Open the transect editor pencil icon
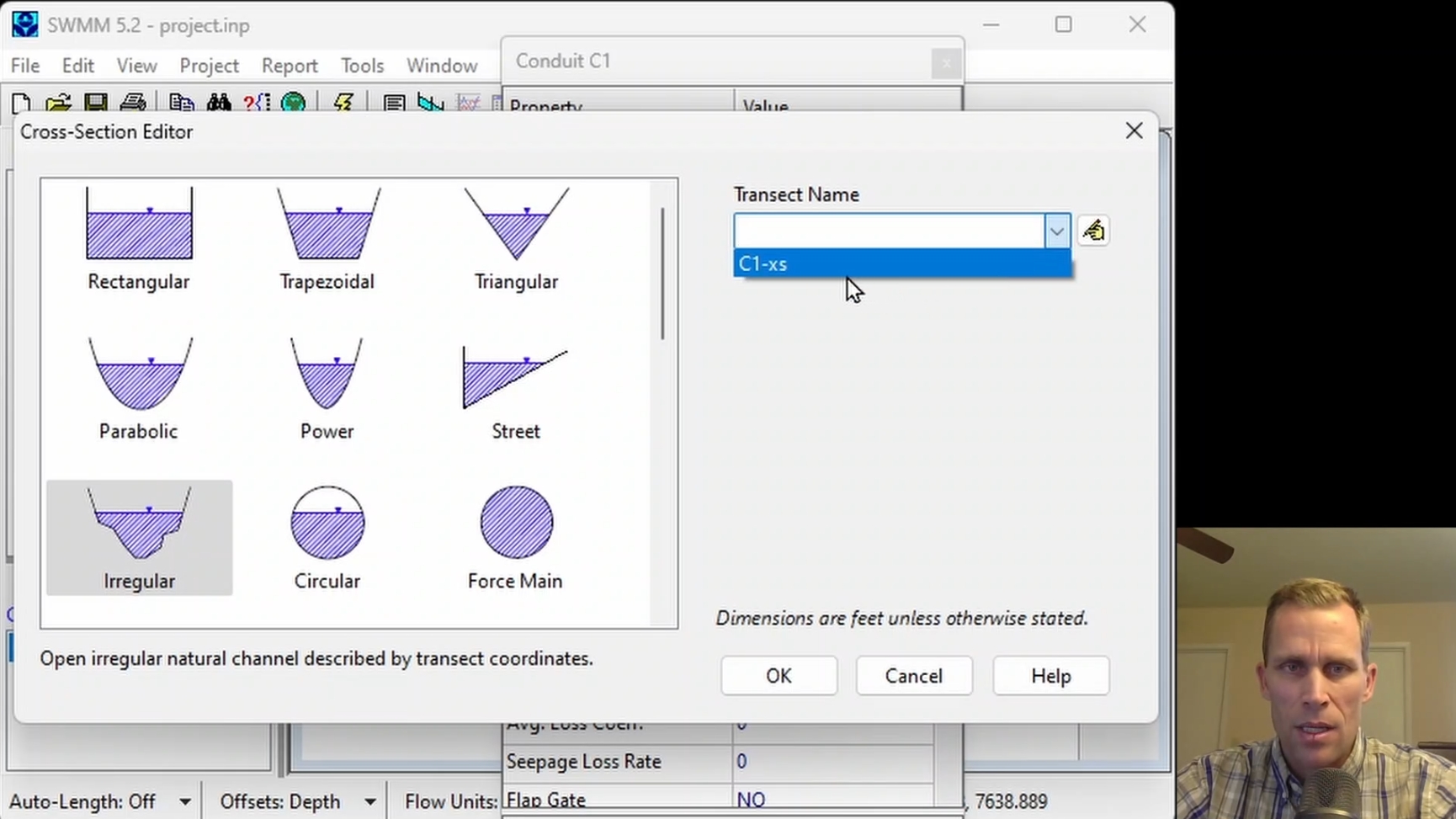 pyautogui.click(x=1093, y=231)
